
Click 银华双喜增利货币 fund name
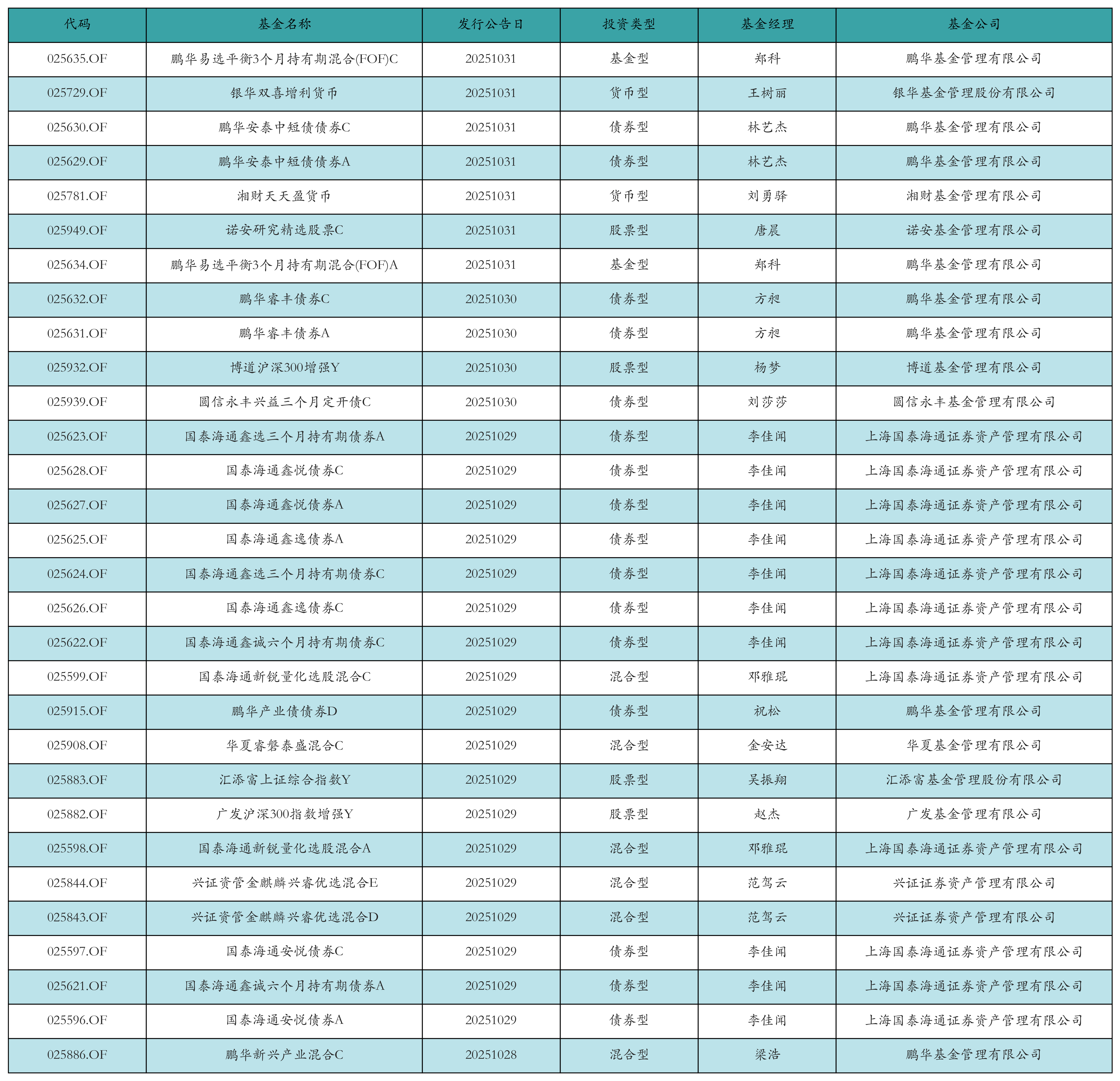tap(284, 93)
